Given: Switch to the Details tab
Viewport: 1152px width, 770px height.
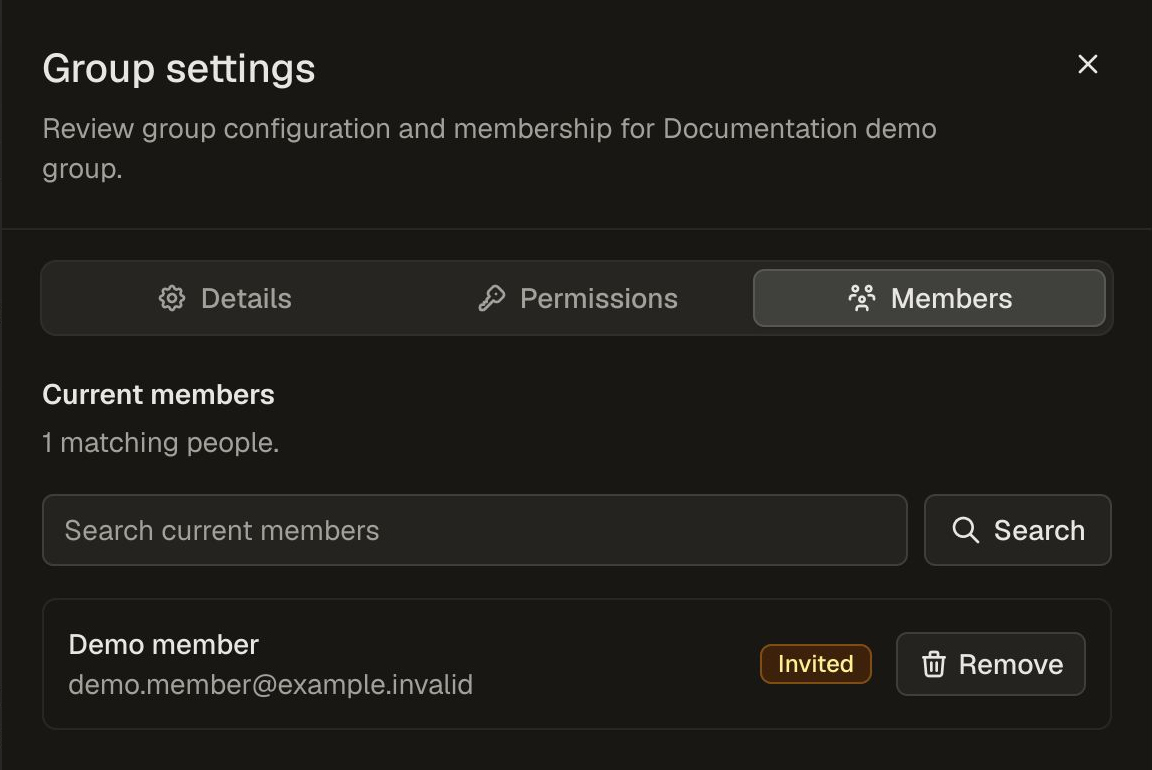Looking at the screenshot, I should click(x=225, y=298).
